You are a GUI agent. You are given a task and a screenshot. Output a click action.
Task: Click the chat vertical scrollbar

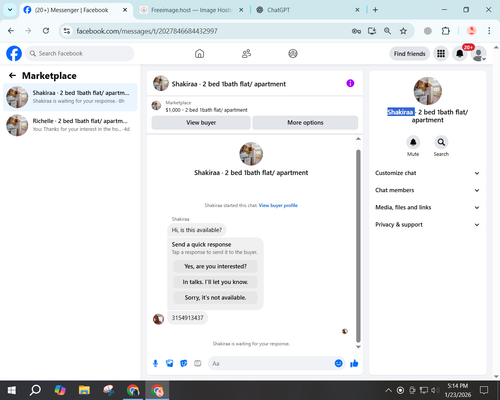(358, 246)
